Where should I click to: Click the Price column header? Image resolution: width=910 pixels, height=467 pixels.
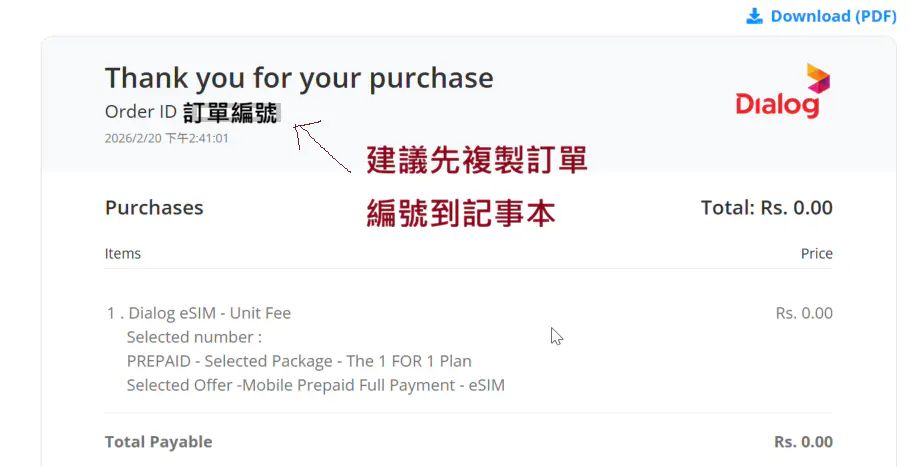[816, 254]
